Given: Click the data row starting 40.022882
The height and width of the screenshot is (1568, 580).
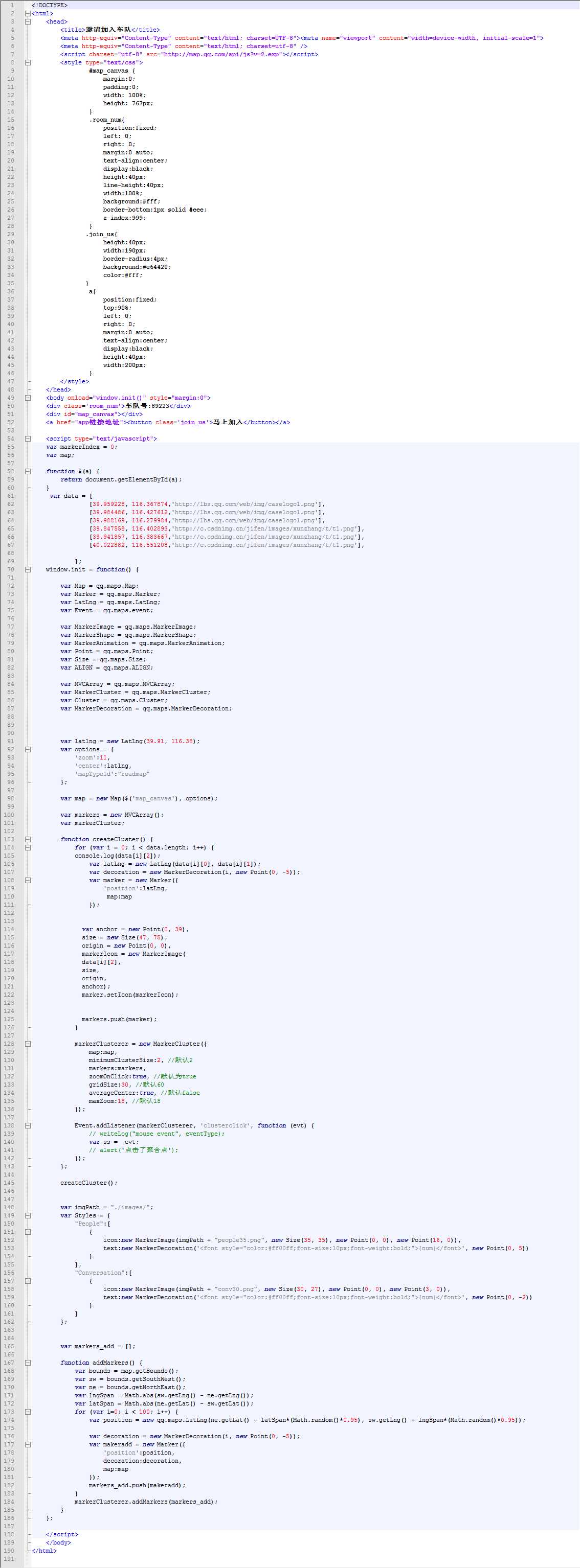Looking at the screenshot, I should (x=227, y=545).
